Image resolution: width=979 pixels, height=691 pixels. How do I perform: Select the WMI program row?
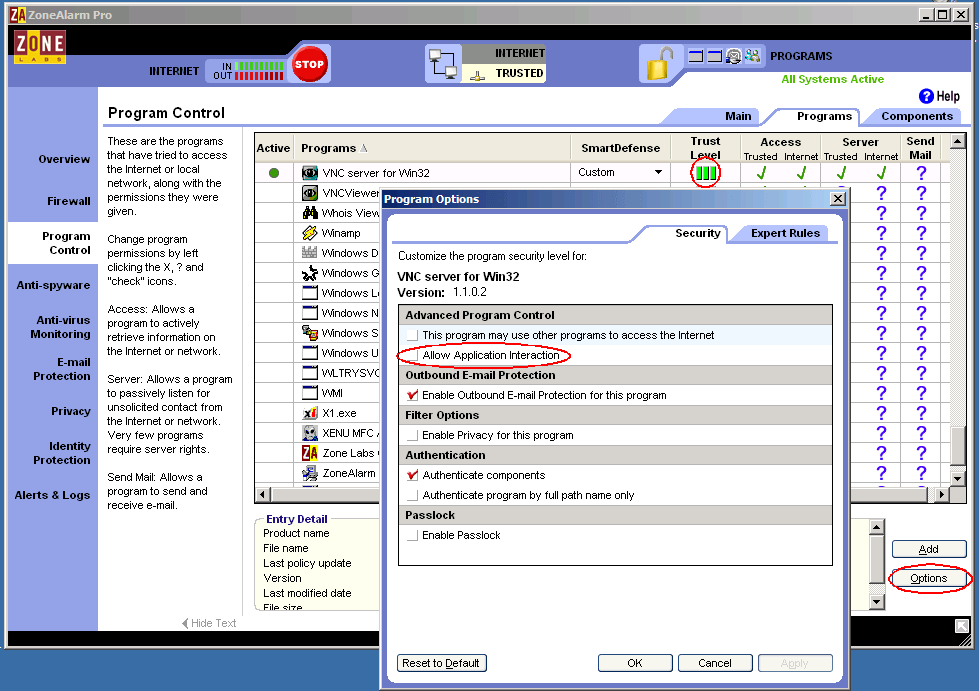(x=317, y=393)
